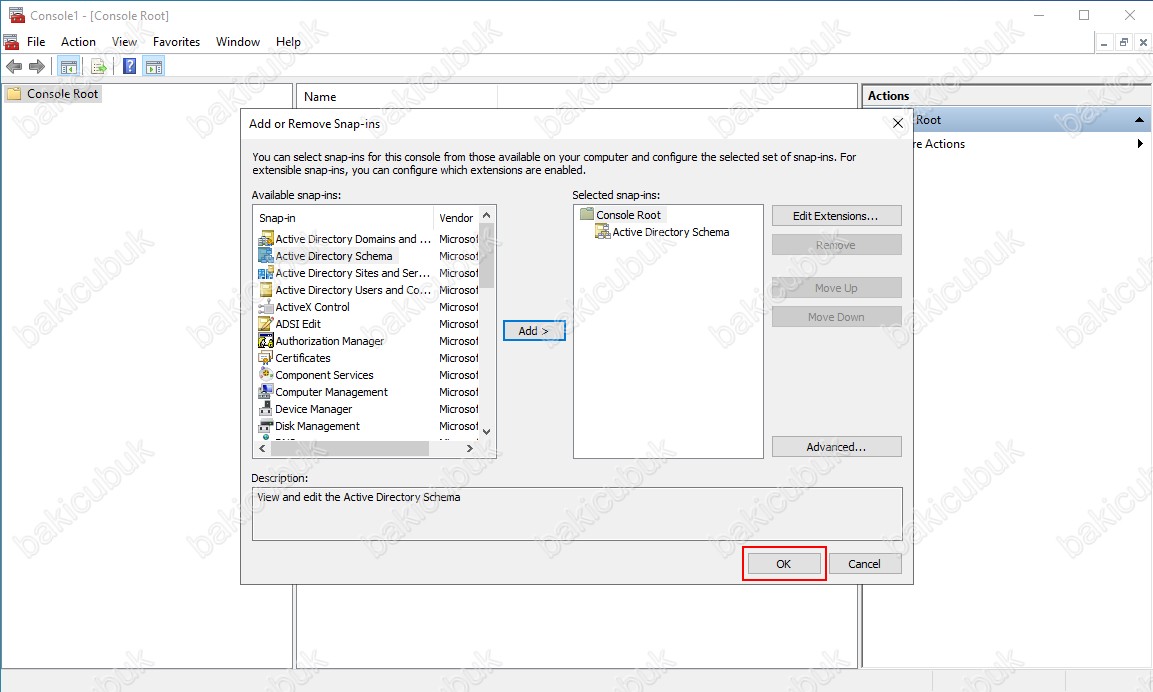
Task: Click the Snap-in column header
Action: tap(344, 218)
